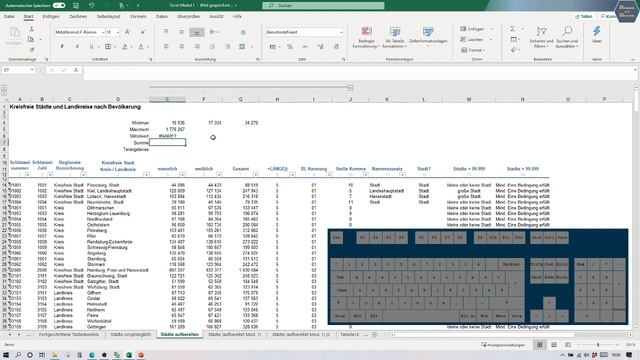Switch to the Daten ribbon tab
The width and height of the screenshot is (640, 360).
pos(162,17)
